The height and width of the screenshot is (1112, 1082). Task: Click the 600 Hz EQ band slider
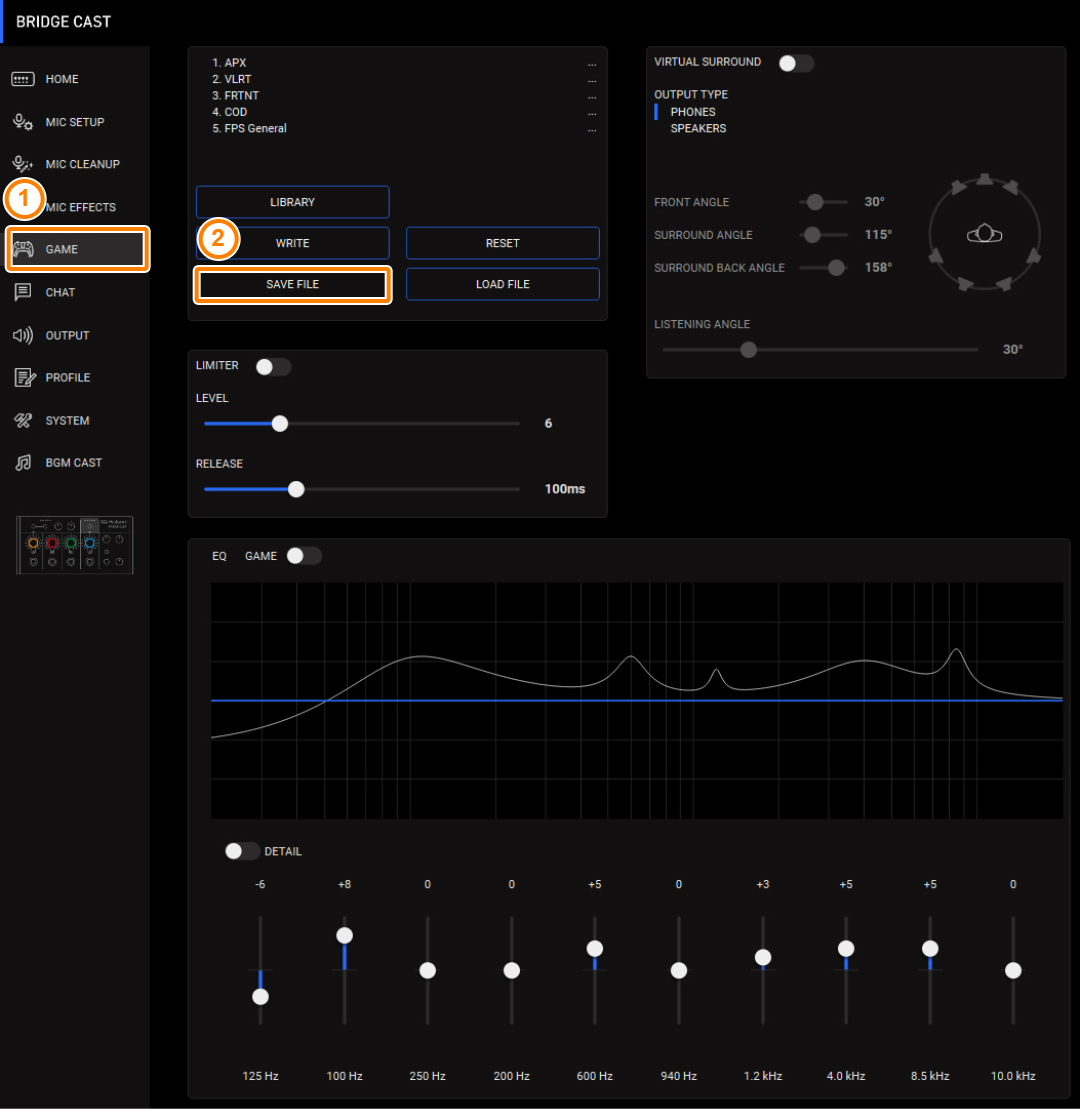pyautogui.click(x=595, y=949)
